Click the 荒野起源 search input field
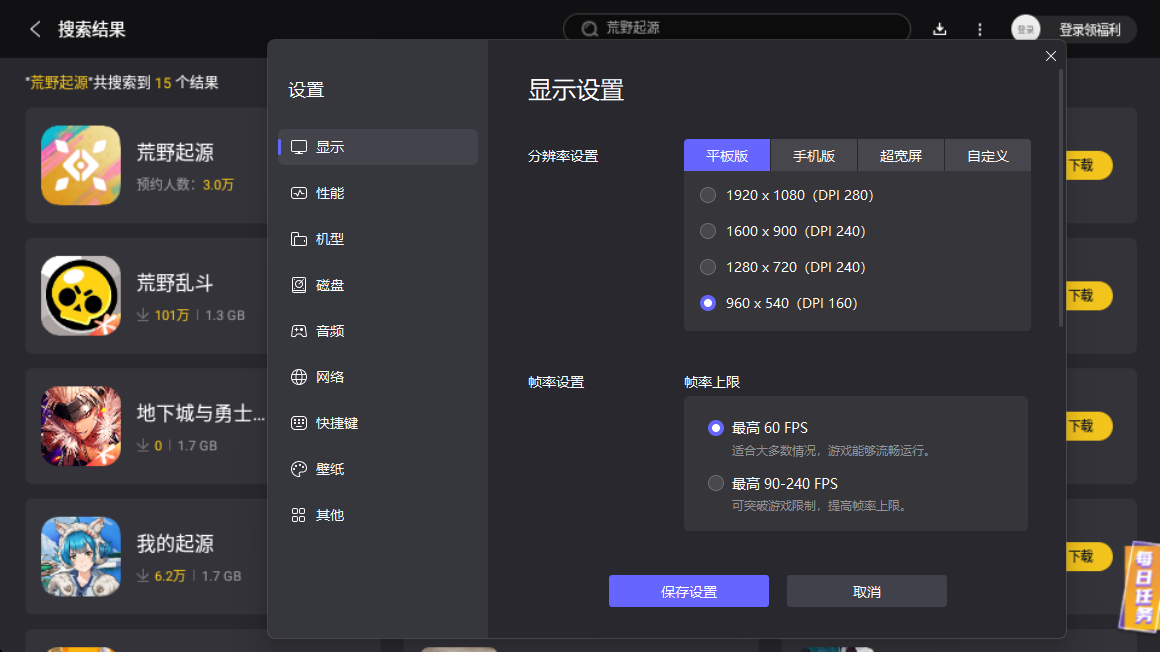The image size is (1160, 652). point(737,28)
